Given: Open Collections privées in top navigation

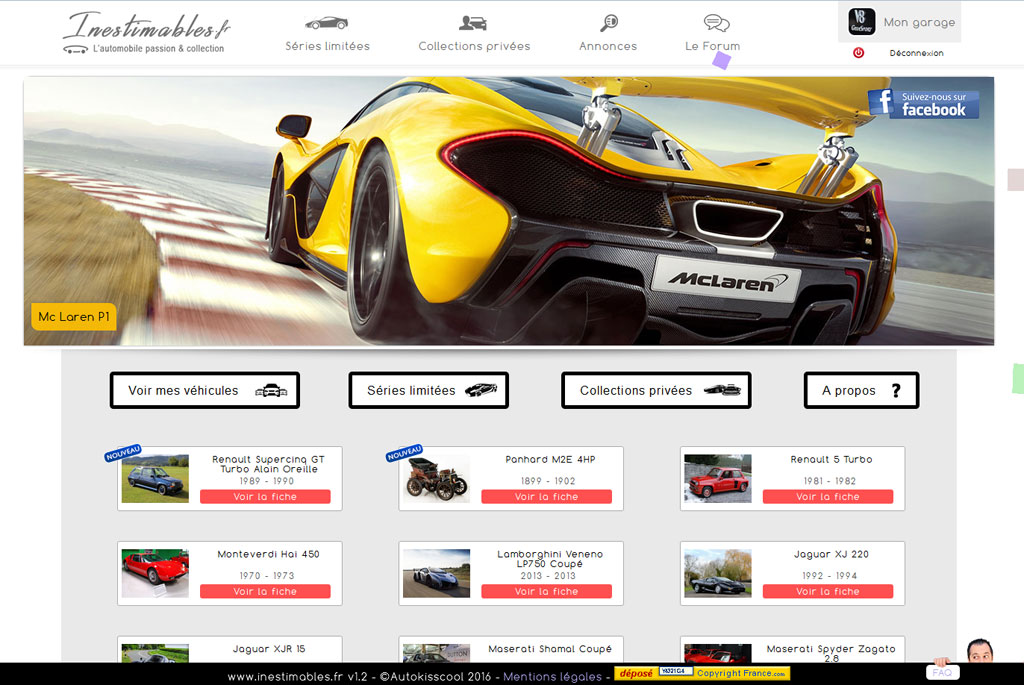Looking at the screenshot, I should click(x=474, y=46).
